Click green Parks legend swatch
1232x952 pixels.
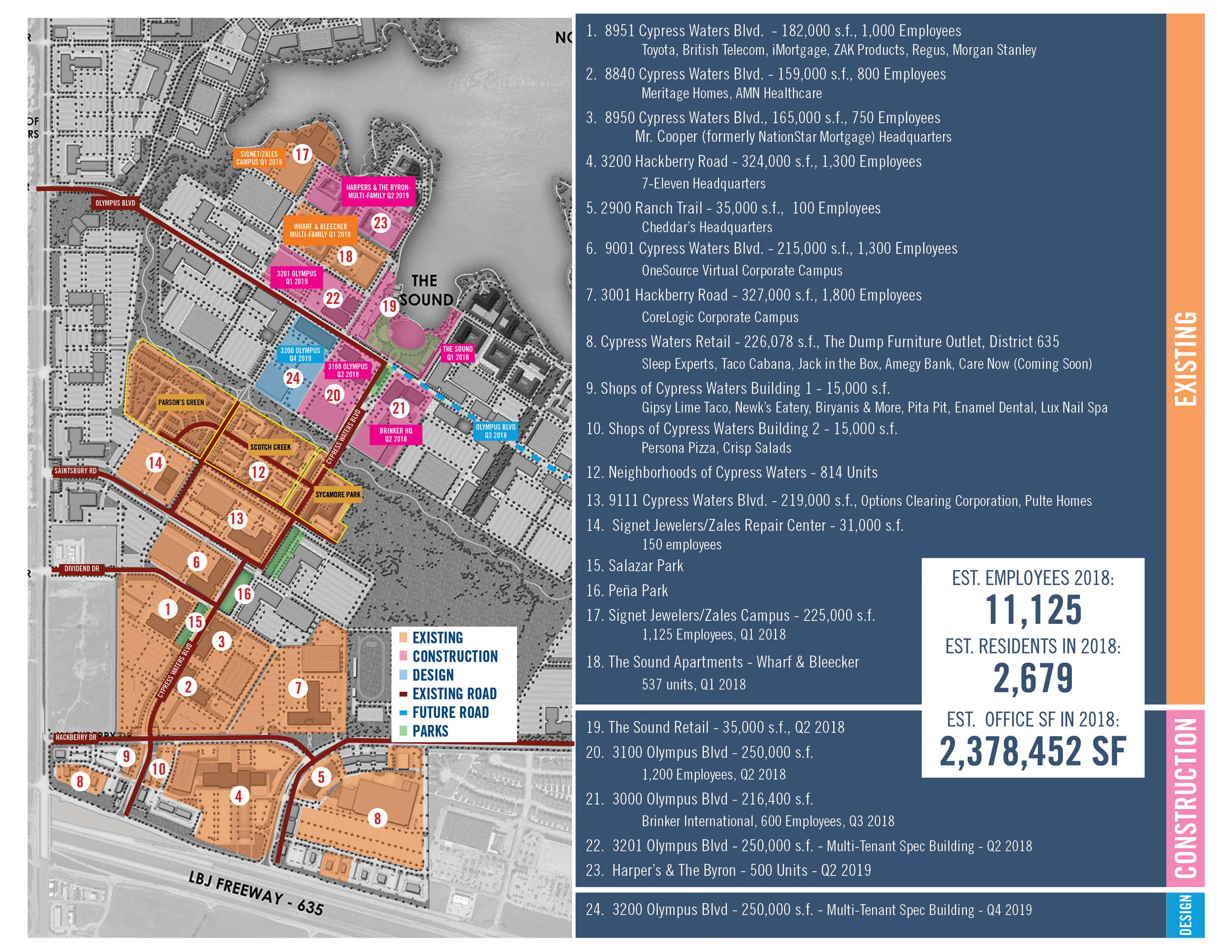403,731
